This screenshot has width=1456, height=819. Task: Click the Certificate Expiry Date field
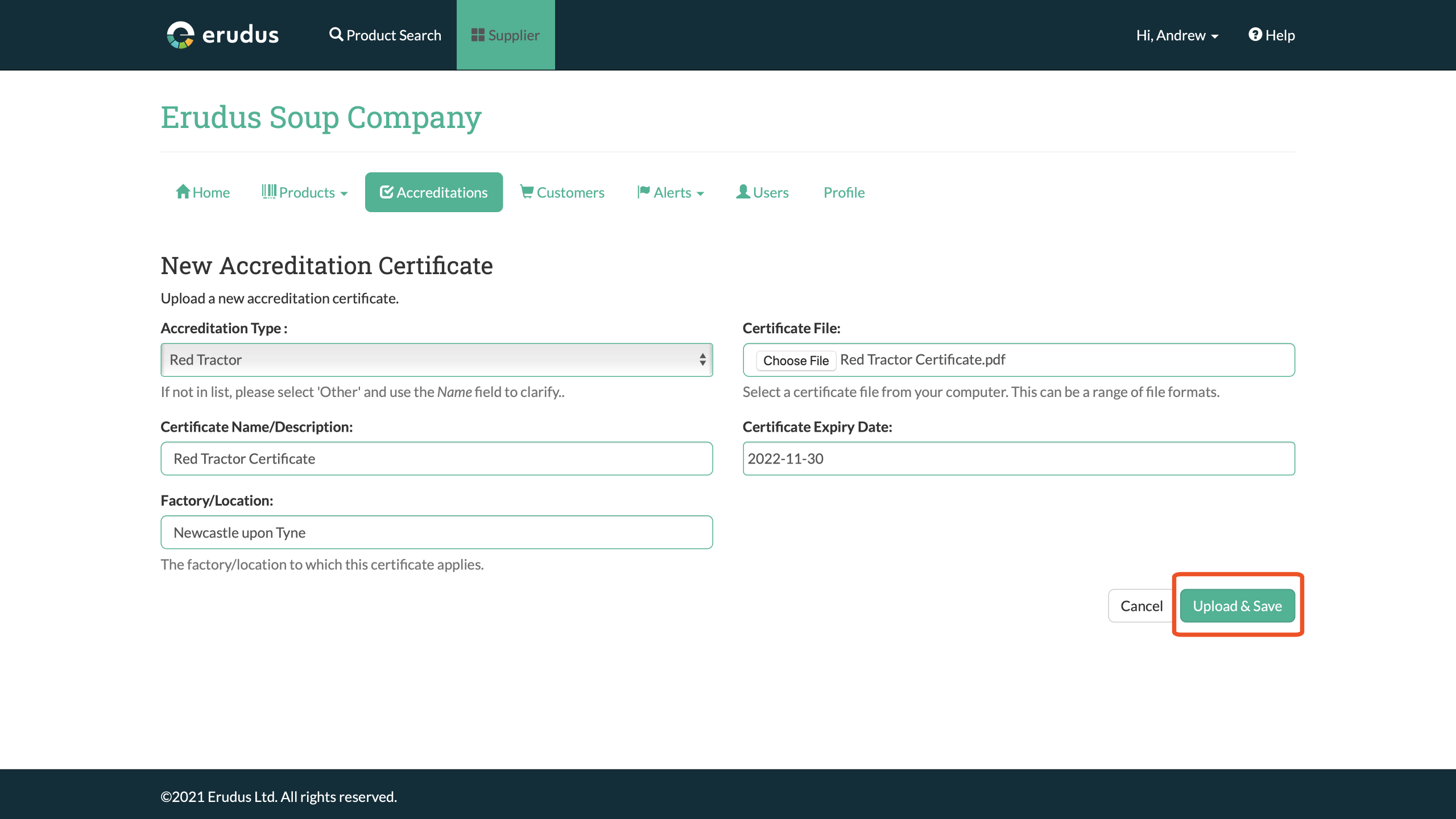tap(1018, 458)
